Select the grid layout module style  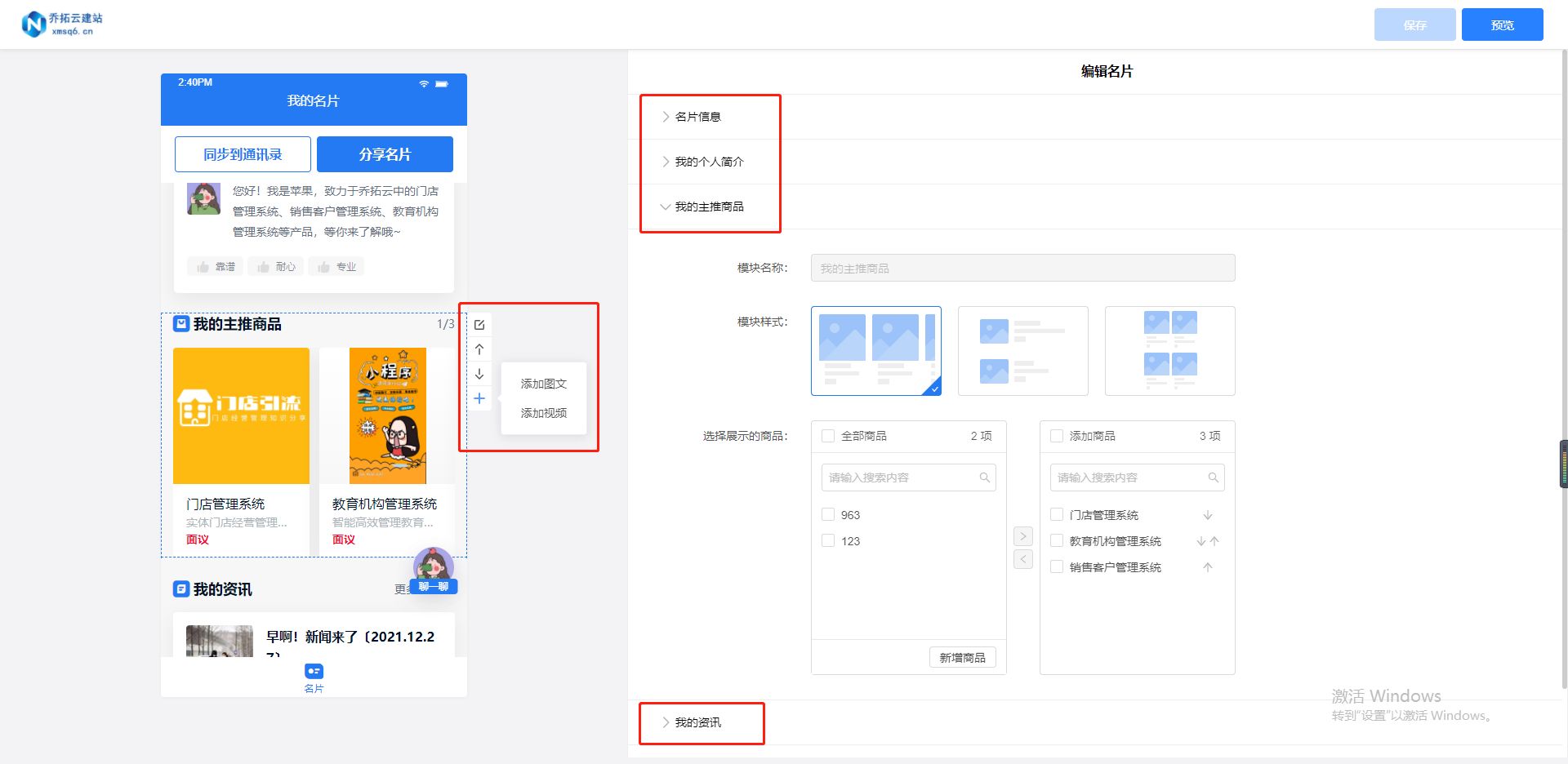pyautogui.click(x=1170, y=351)
